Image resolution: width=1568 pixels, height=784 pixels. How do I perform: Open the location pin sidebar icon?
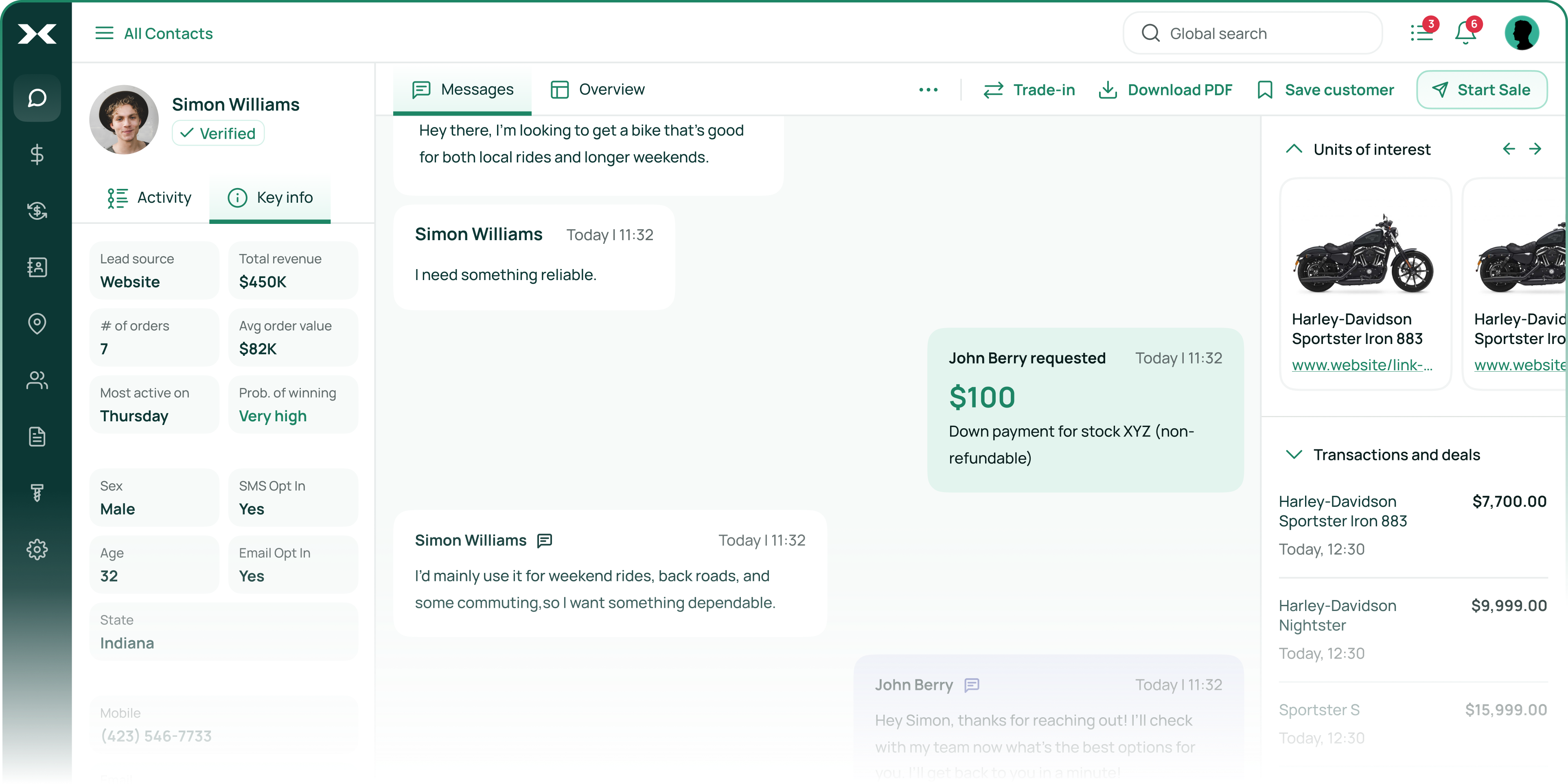[x=37, y=323]
